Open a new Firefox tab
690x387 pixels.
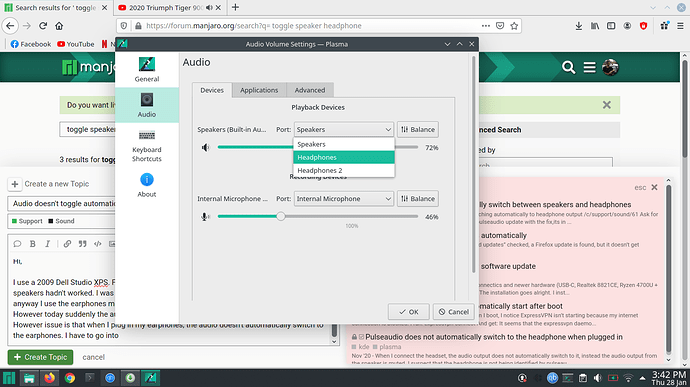click(235, 7)
